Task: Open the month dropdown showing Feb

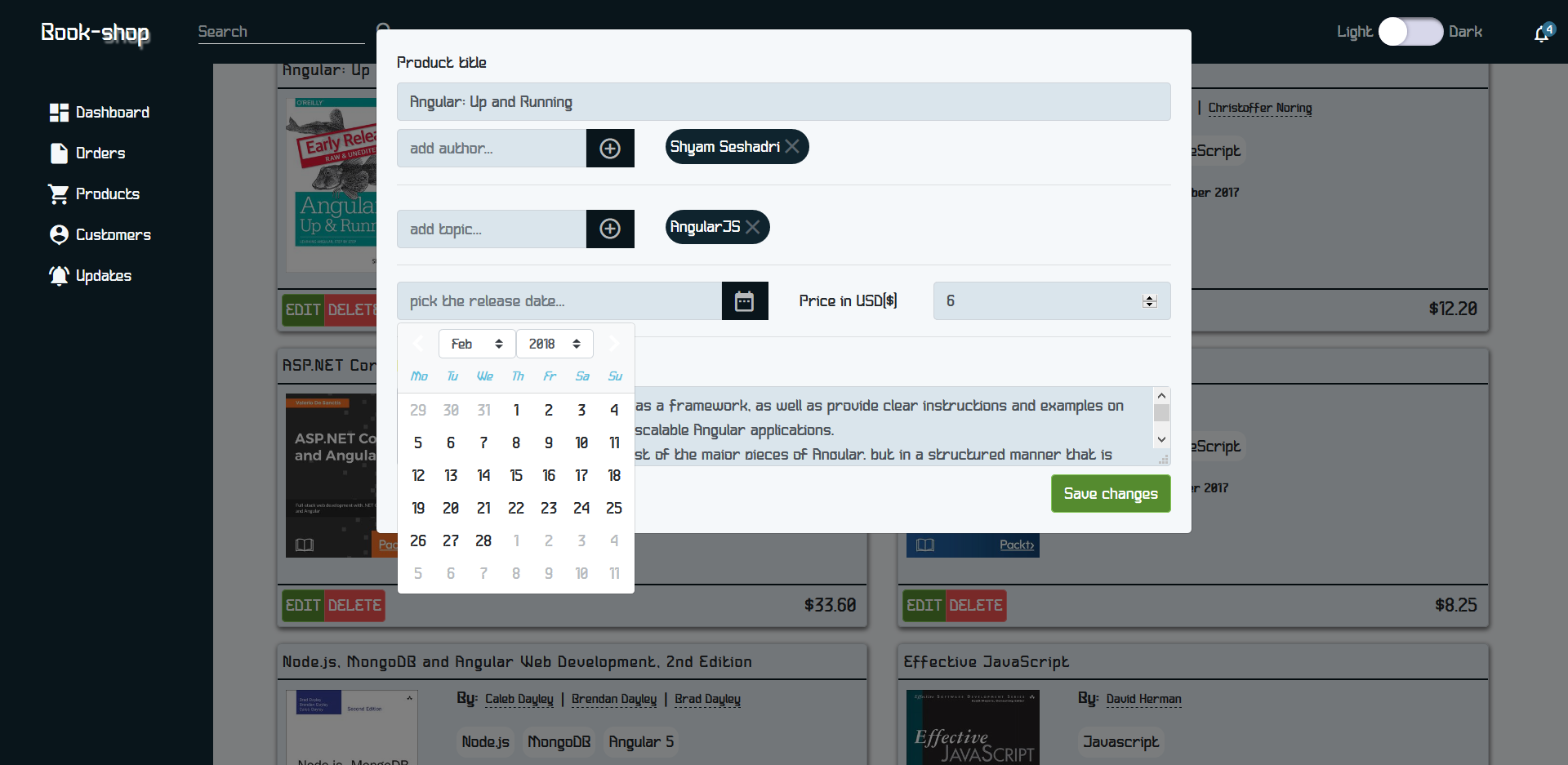Action: pos(477,344)
